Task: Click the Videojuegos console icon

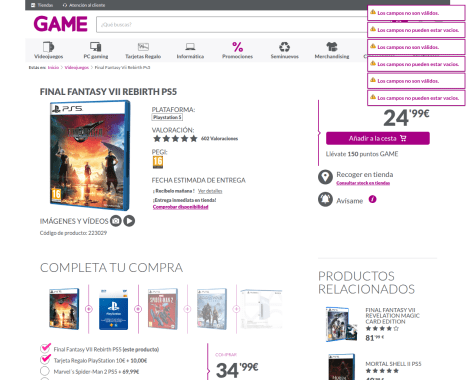Action: 48,46
